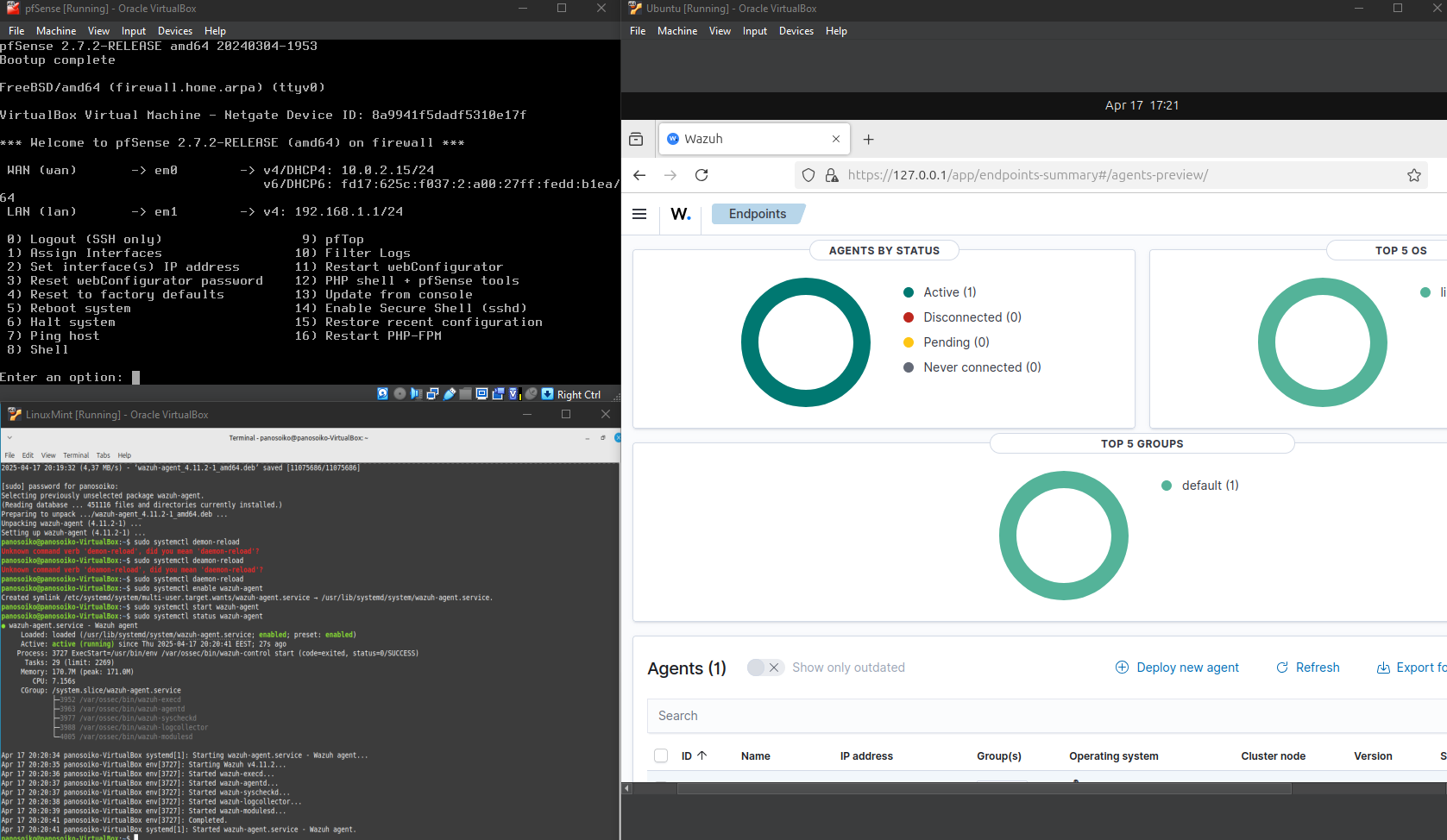Select the Wazuh browser tab

pyautogui.click(x=754, y=139)
